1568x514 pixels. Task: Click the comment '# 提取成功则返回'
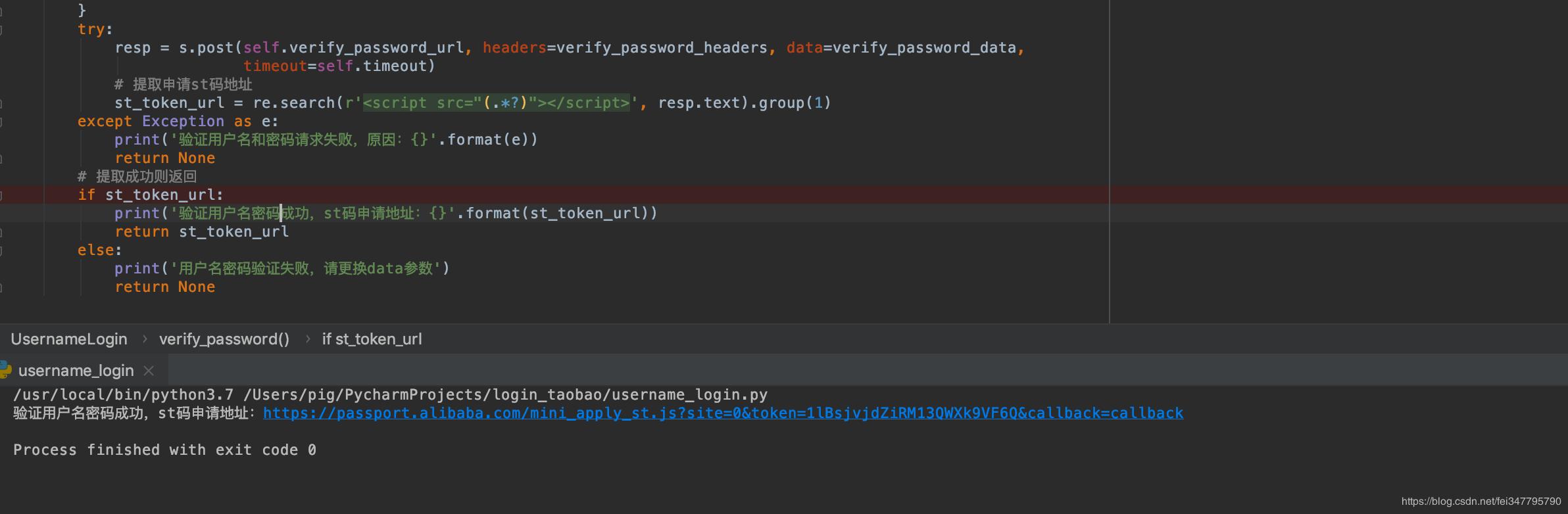point(137,177)
